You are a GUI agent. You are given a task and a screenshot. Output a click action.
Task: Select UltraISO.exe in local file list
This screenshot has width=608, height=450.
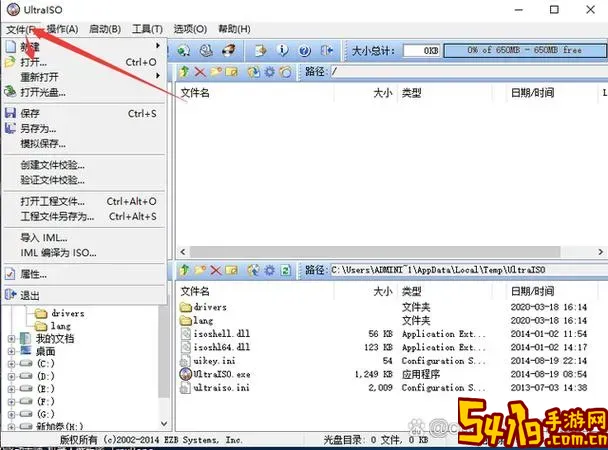pyautogui.click(x=215, y=374)
